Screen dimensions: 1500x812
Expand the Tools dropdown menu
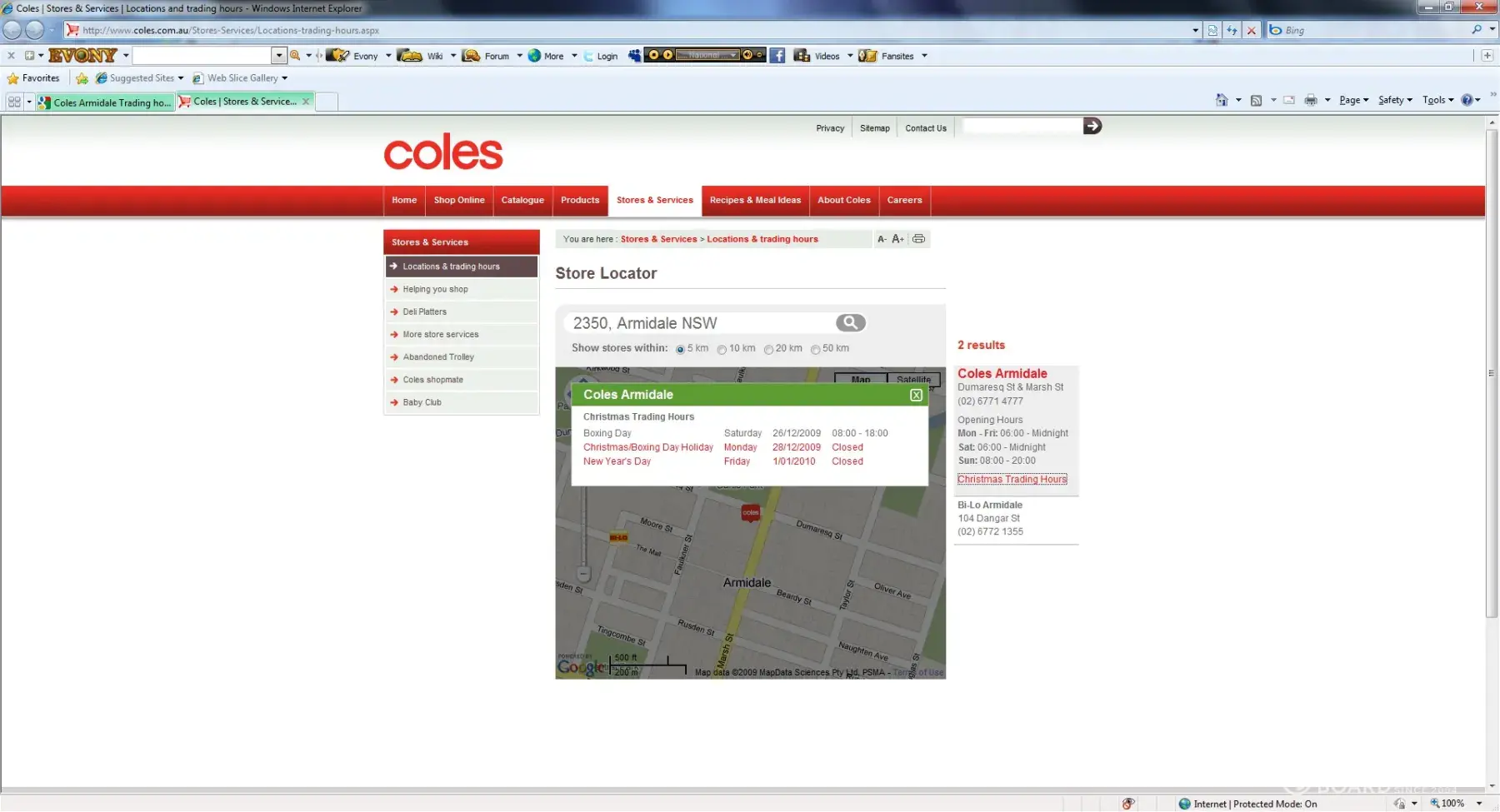tap(1437, 100)
